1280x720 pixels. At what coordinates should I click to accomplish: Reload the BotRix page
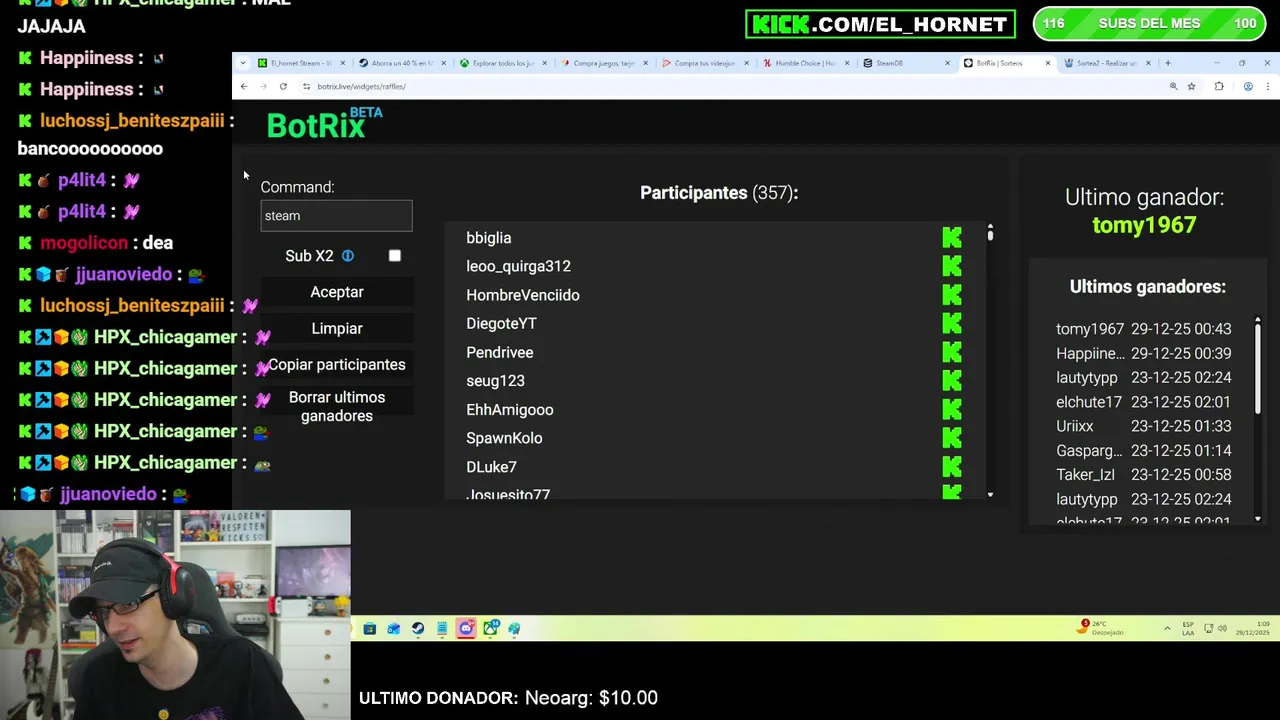tap(283, 87)
